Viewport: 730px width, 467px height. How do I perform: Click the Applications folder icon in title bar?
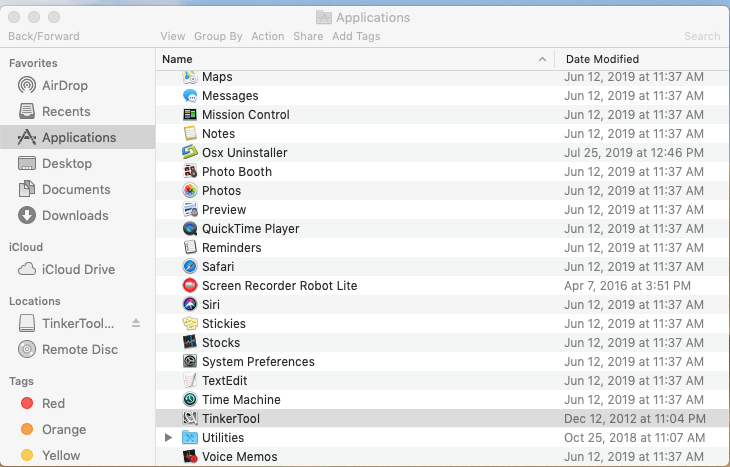pos(324,18)
